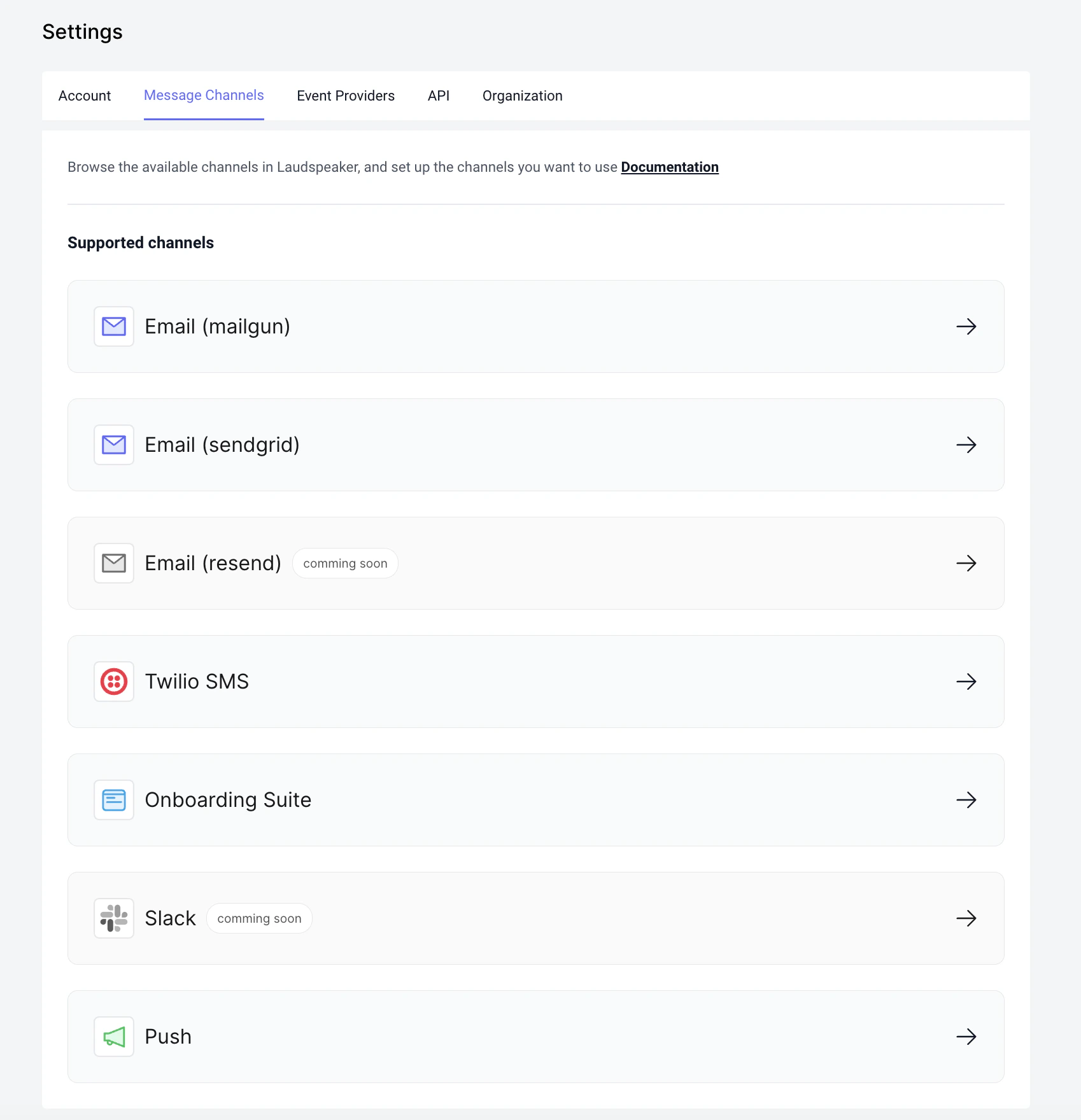Open Twilio SMS via its arrow
The width and height of the screenshot is (1081, 1120).
pyautogui.click(x=966, y=681)
